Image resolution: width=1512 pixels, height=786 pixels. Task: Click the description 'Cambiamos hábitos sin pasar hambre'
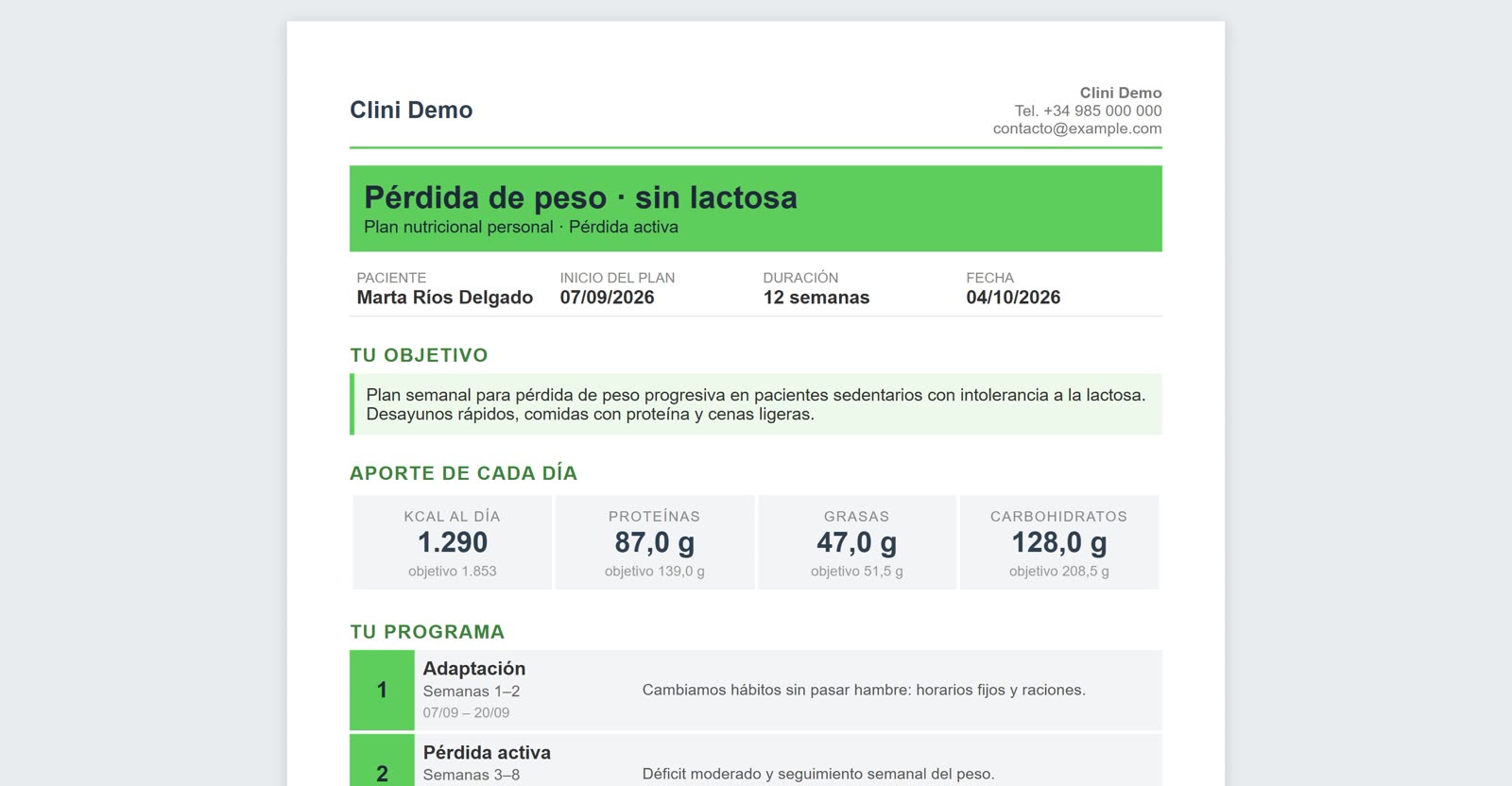864,691
